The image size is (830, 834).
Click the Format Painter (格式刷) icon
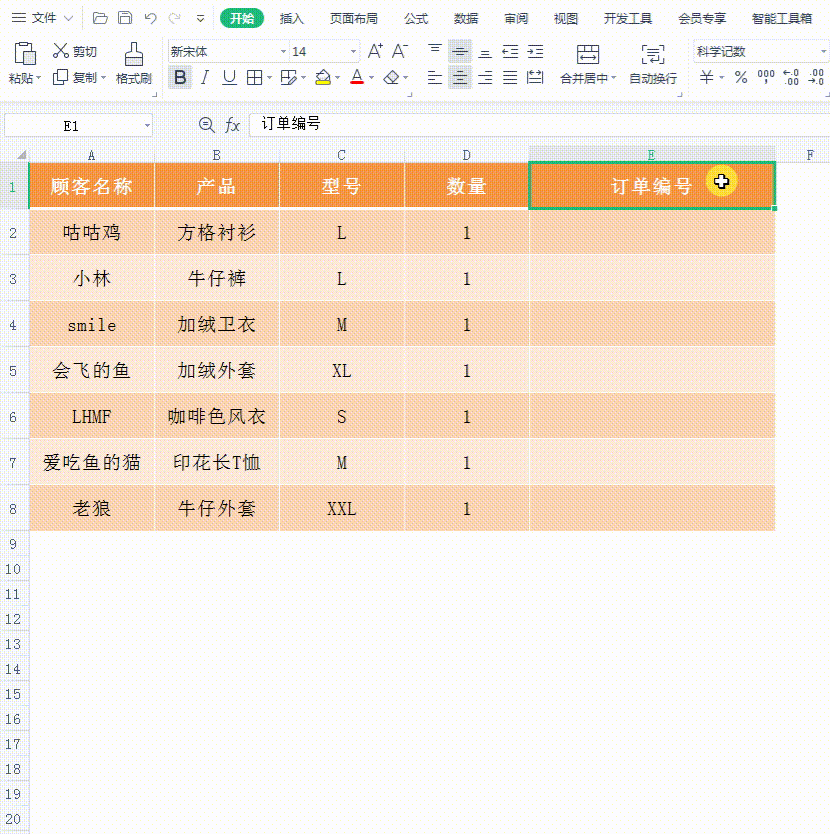[x=133, y=55]
